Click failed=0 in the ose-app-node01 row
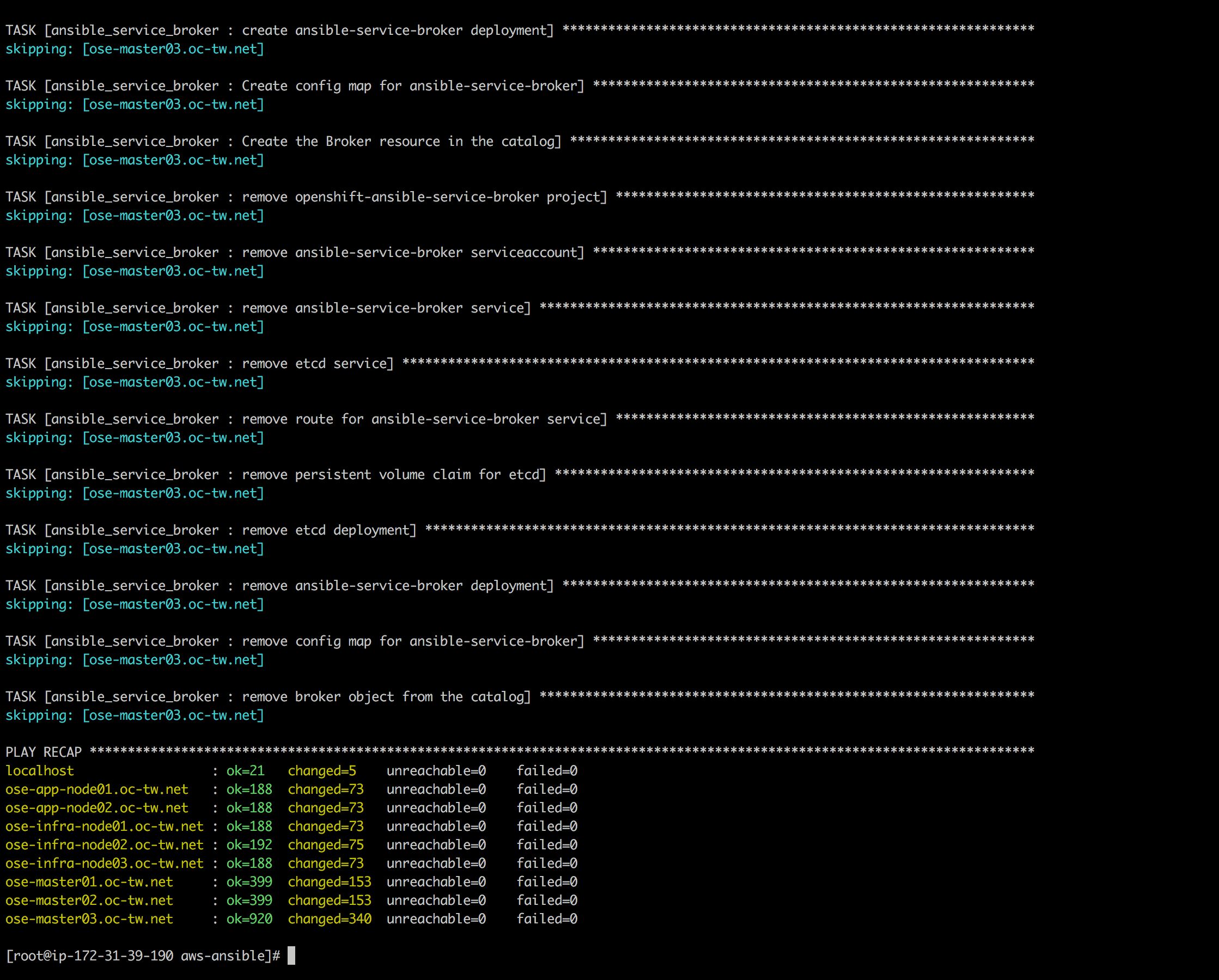 pos(547,789)
